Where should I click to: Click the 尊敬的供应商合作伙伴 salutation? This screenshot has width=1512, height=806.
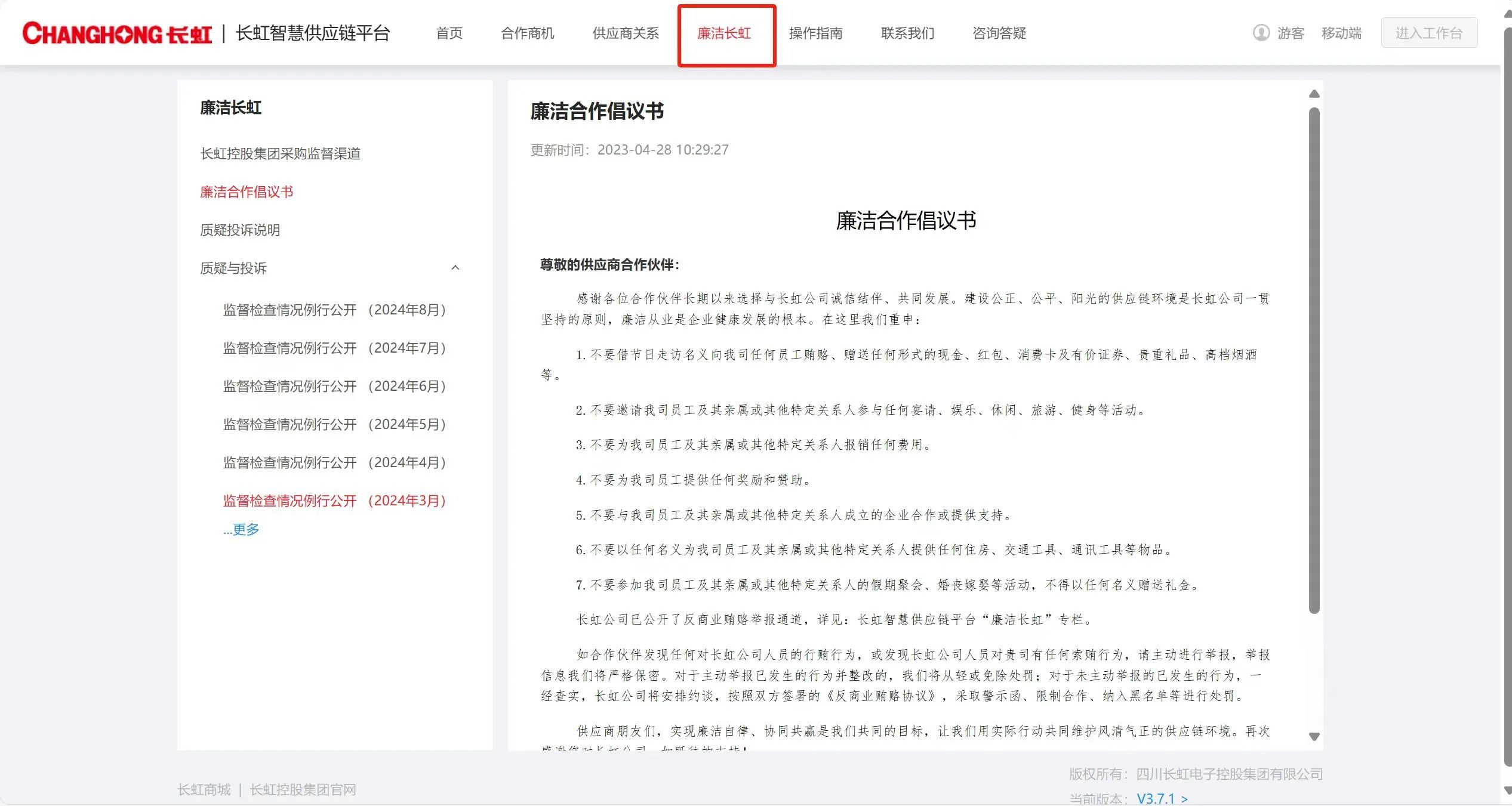609,265
